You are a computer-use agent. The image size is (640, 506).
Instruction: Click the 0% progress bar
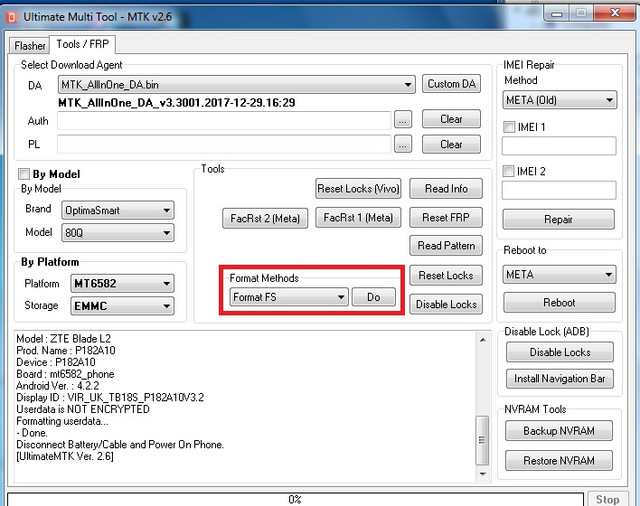295,499
